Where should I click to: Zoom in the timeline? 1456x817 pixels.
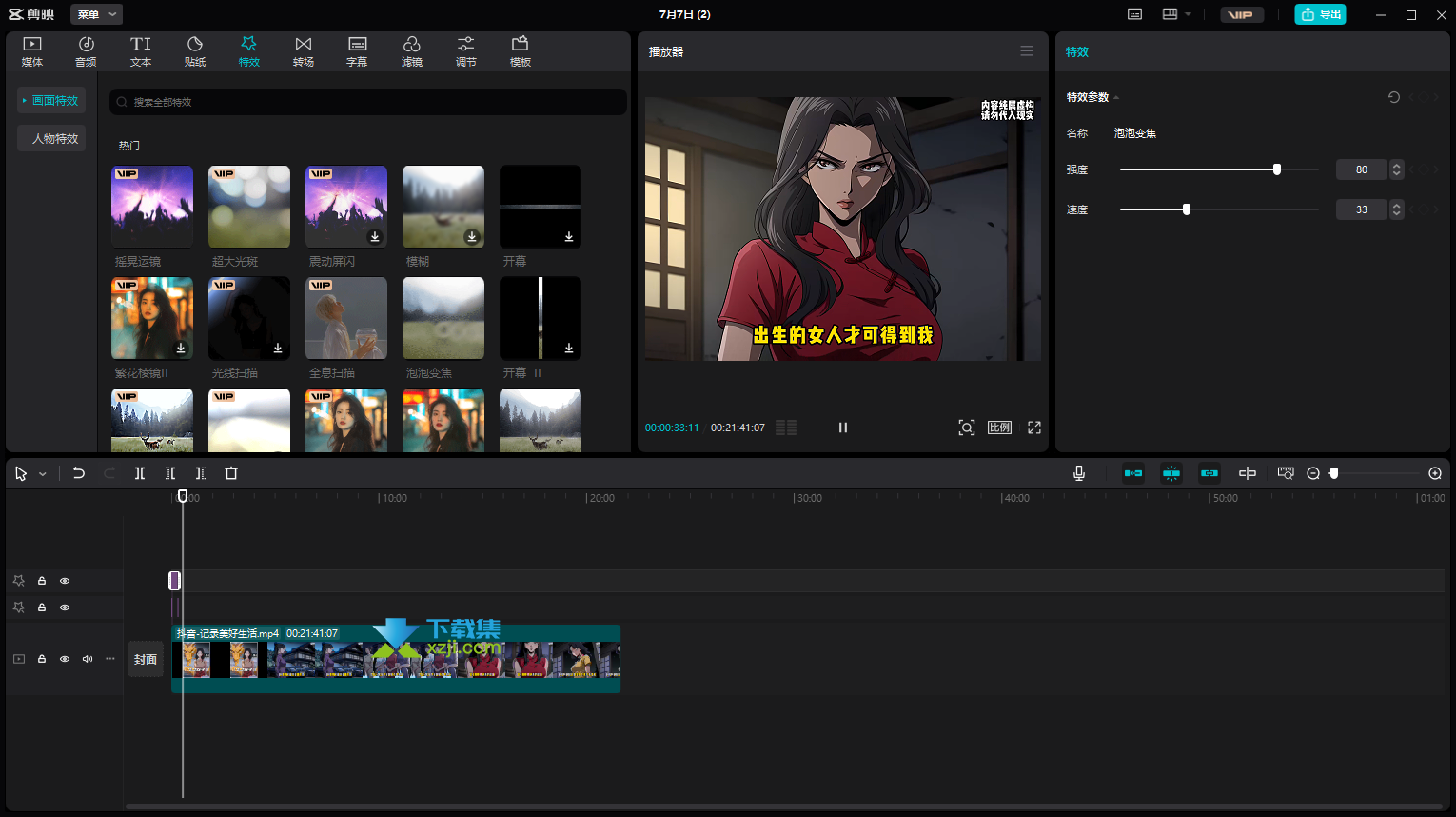click(x=1435, y=473)
